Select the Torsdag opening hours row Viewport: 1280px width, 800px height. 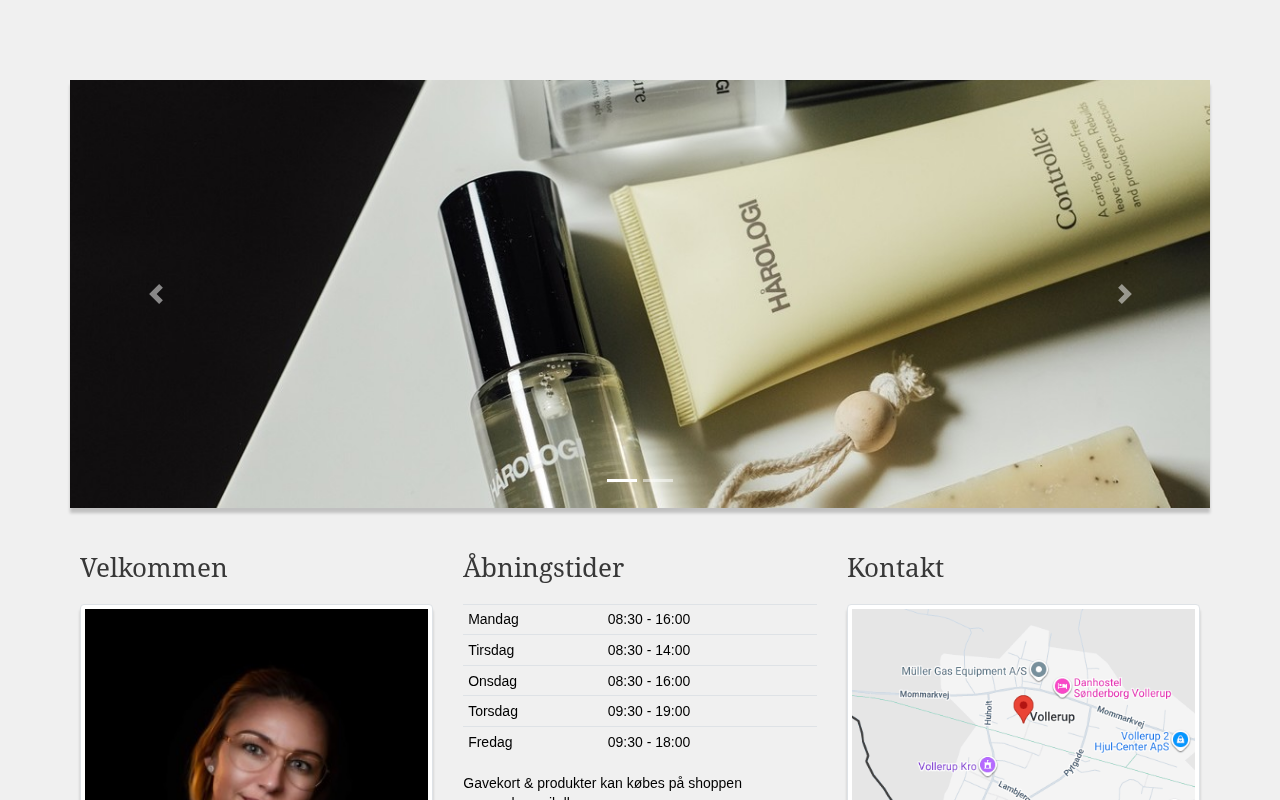(640, 711)
